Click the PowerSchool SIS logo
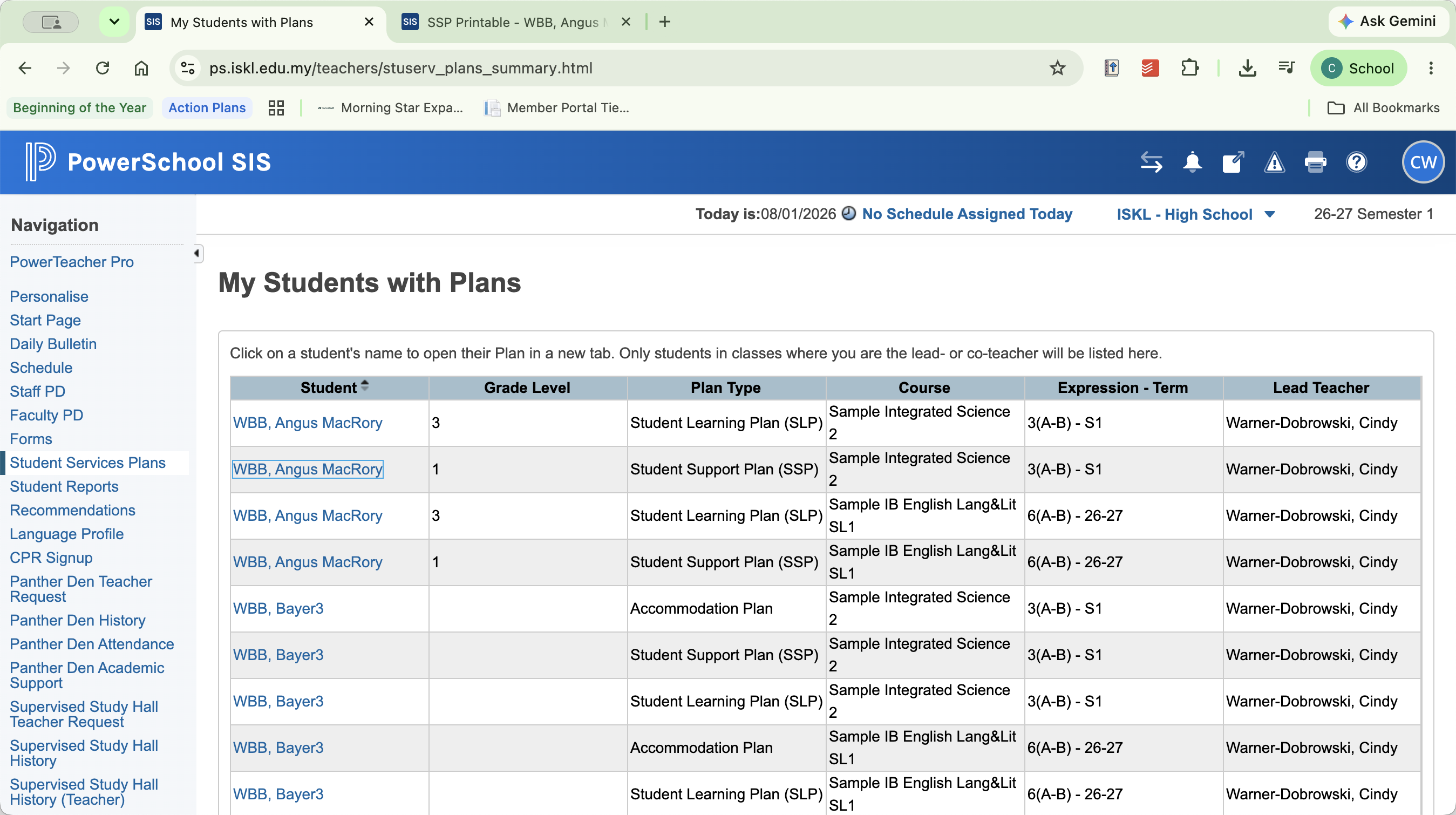This screenshot has width=1456, height=815. click(148, 162)
